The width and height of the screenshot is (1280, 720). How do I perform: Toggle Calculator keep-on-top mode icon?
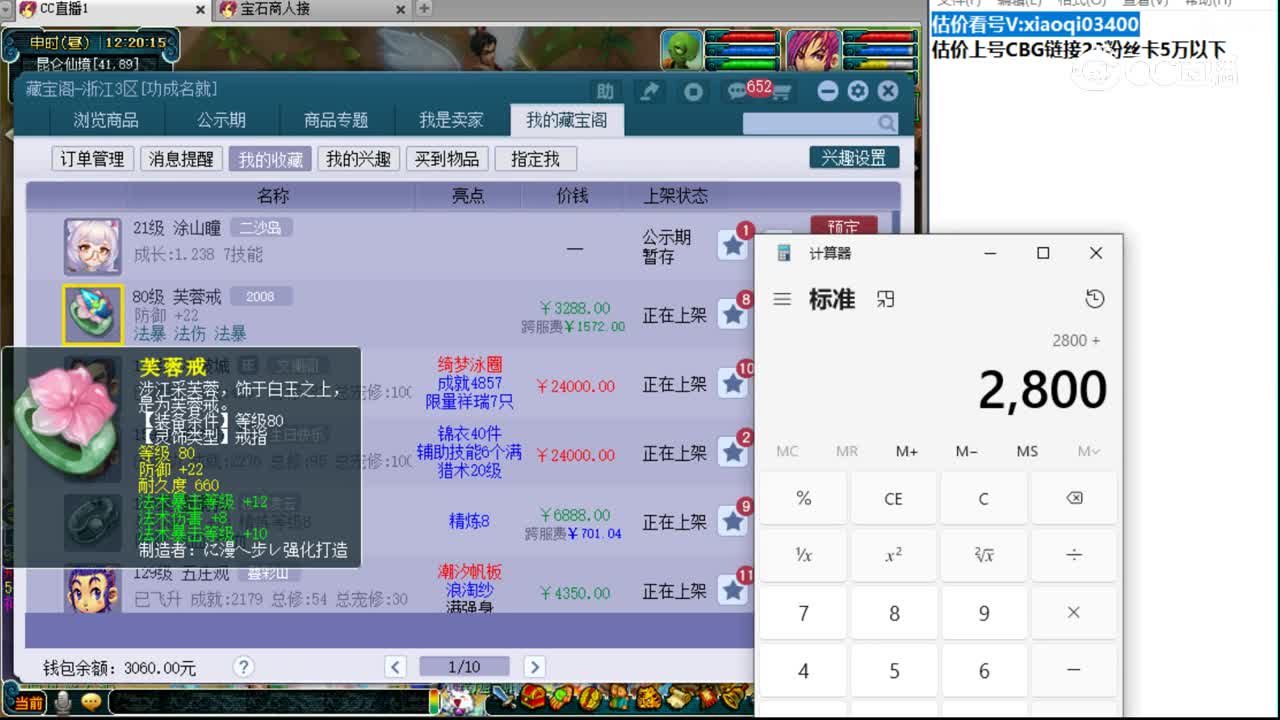click(x=885, y=299)
